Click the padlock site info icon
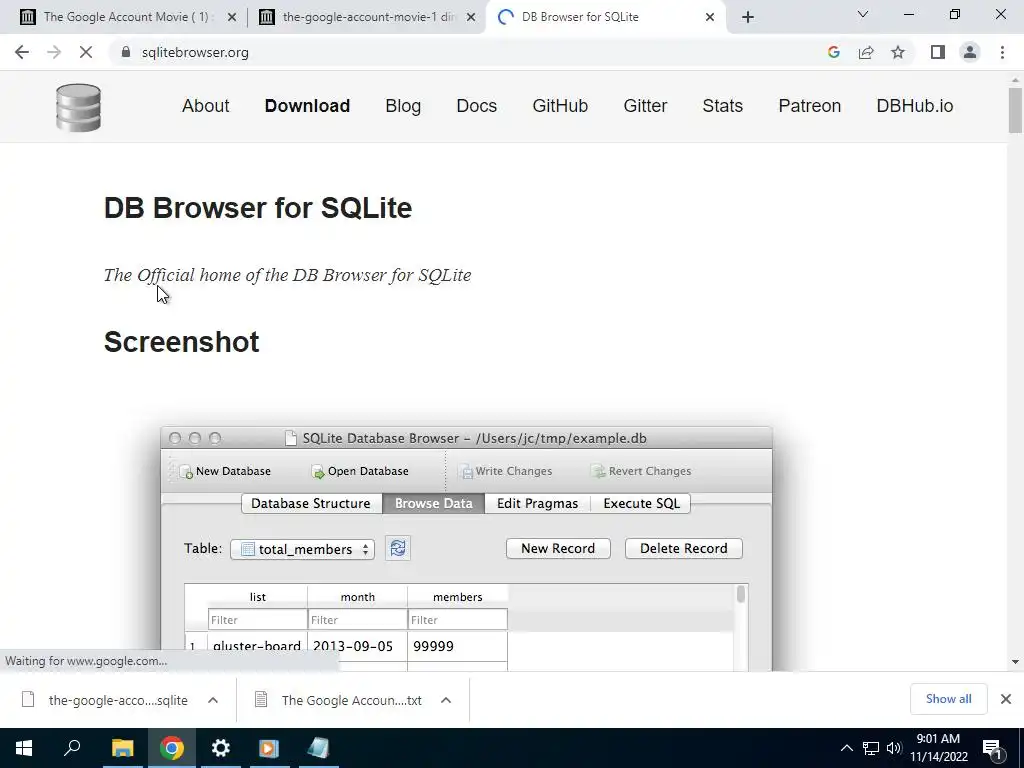 (x=126, y=52)
